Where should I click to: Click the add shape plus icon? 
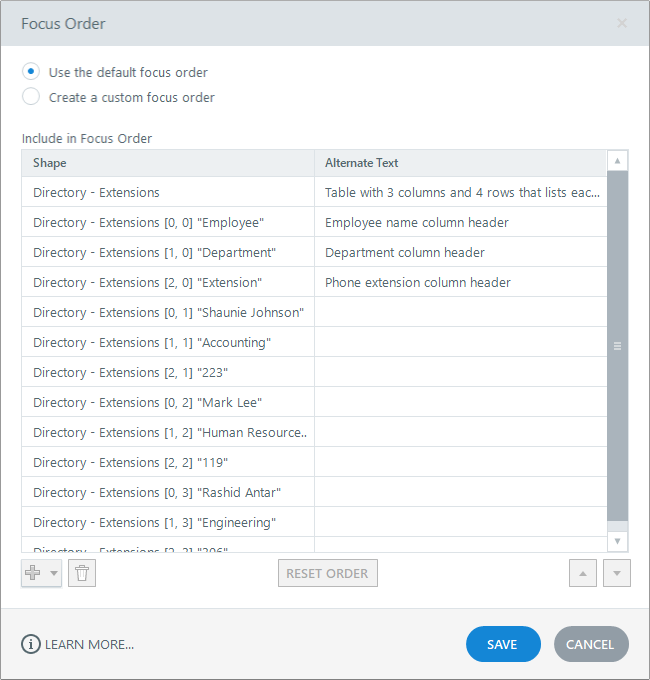[x=33, y=573]
